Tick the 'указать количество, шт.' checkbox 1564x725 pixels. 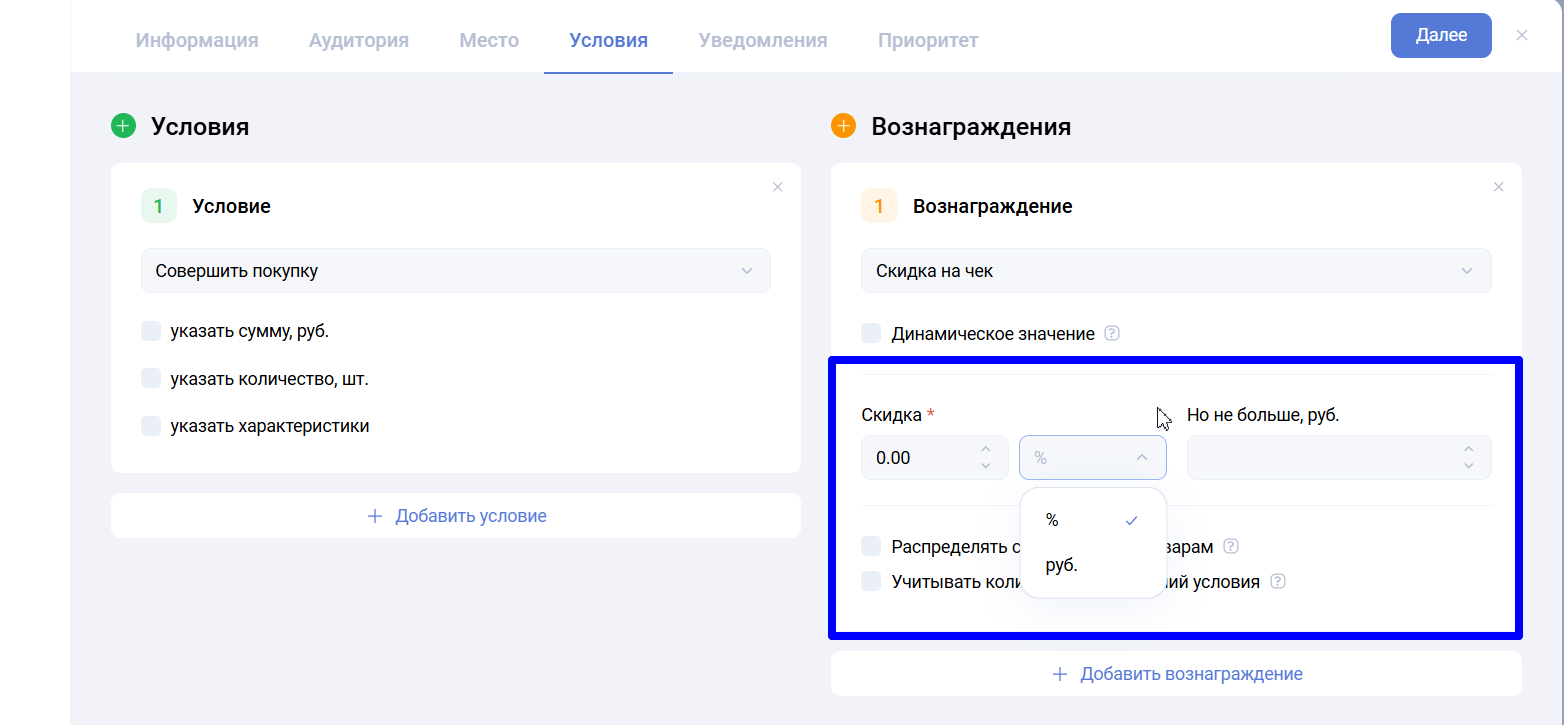pyautogui.click(x=151, y=379)
